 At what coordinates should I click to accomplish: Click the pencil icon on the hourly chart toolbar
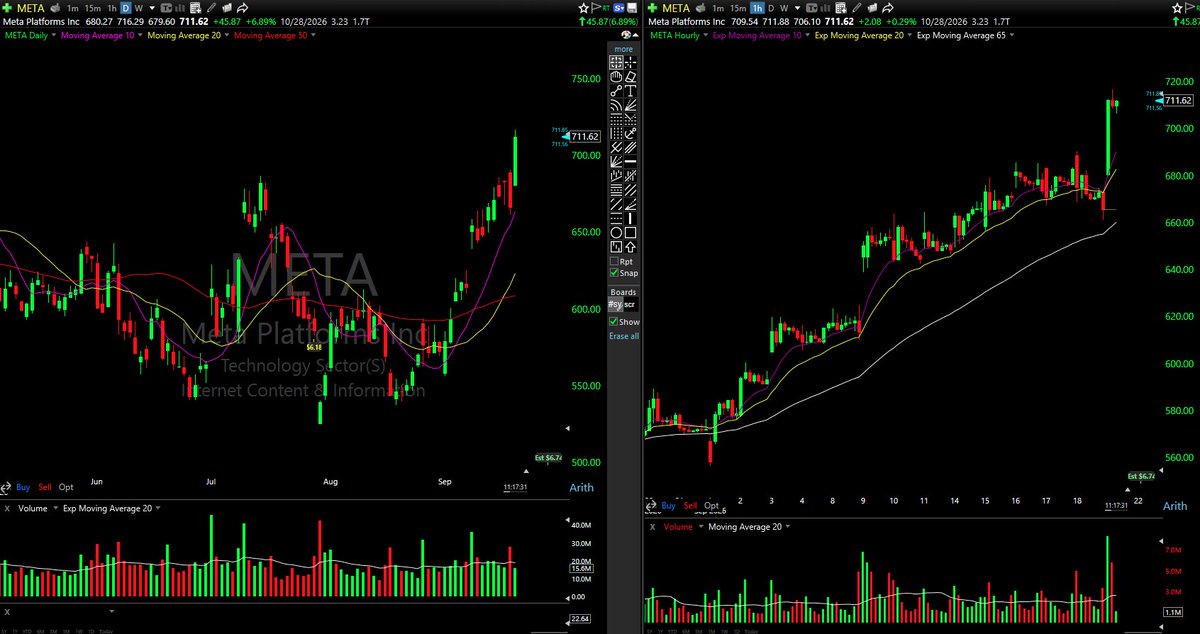857,8
